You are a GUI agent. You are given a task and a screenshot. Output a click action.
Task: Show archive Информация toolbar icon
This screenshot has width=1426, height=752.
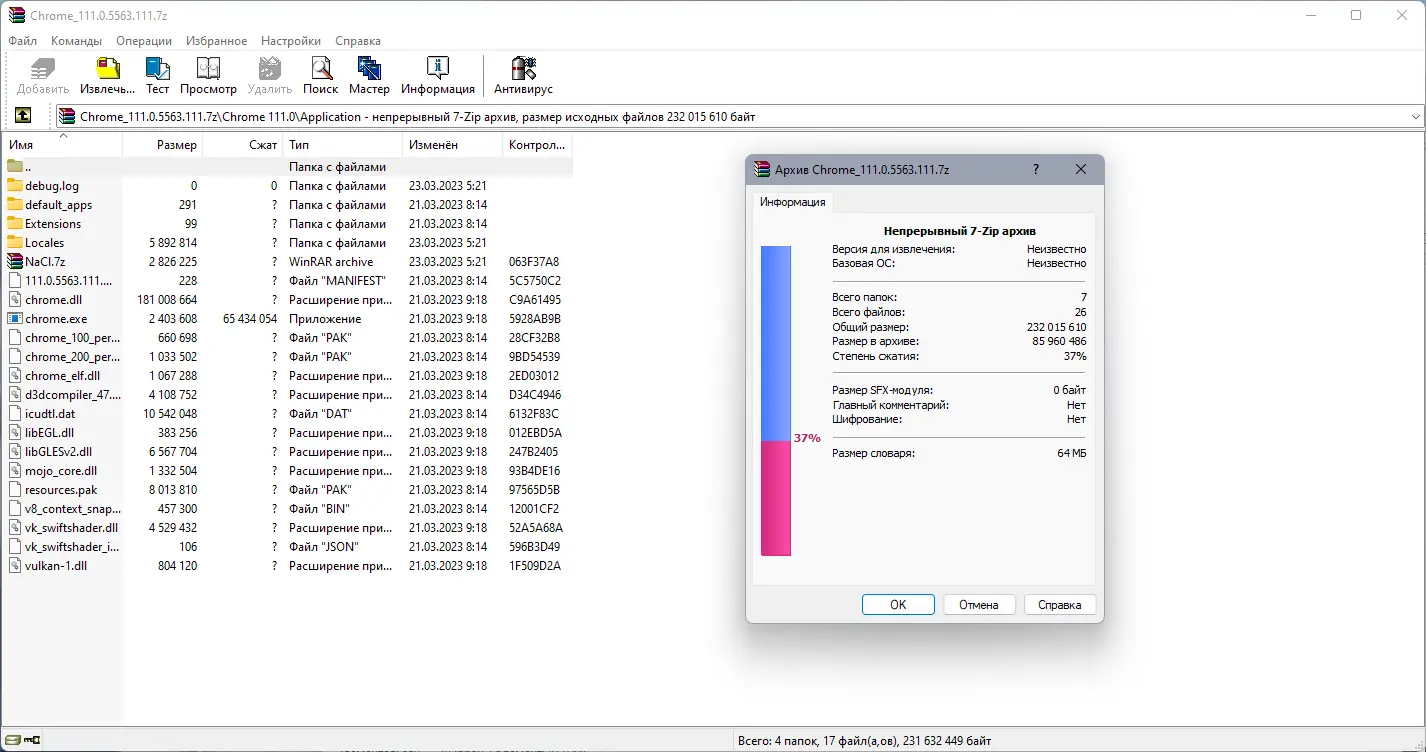tap(437, 70)
